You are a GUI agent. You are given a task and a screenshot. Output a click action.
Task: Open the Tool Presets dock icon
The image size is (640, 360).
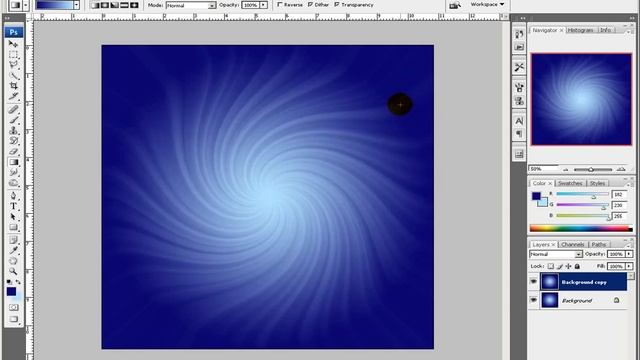point(519,67)
